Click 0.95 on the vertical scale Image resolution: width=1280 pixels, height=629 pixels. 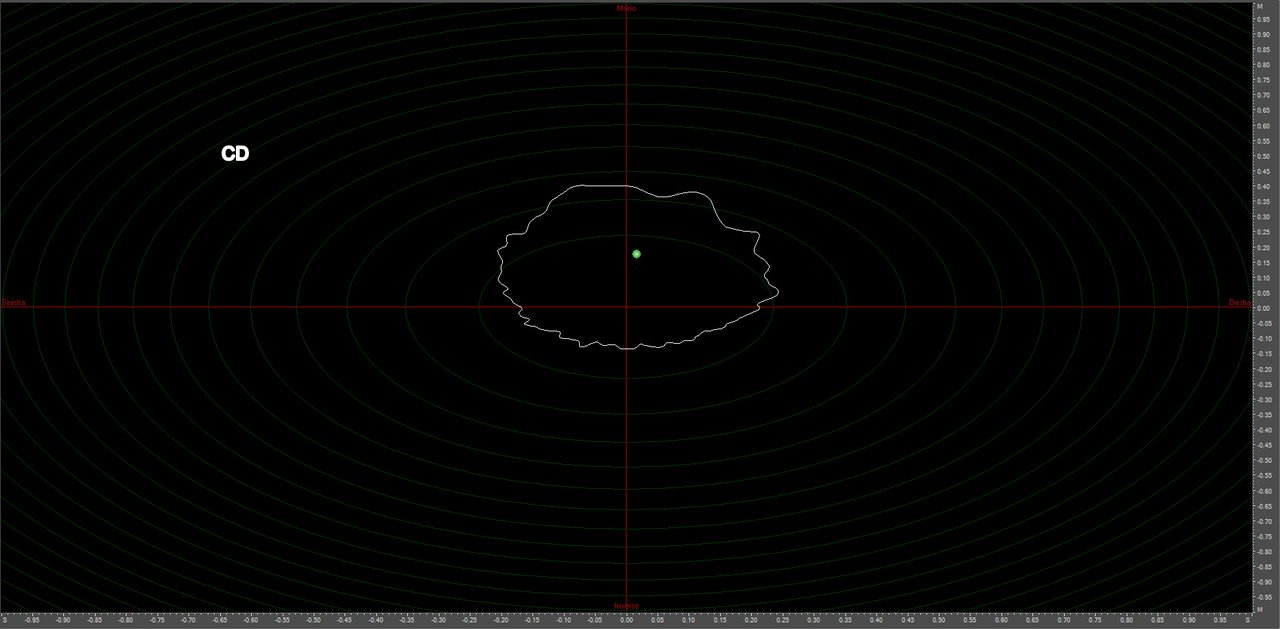tap(1266, 18)
